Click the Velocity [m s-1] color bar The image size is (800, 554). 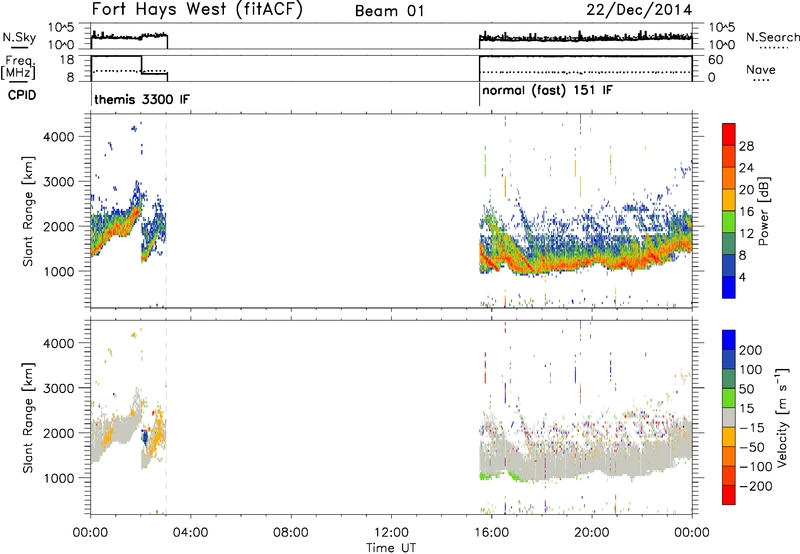729,417
